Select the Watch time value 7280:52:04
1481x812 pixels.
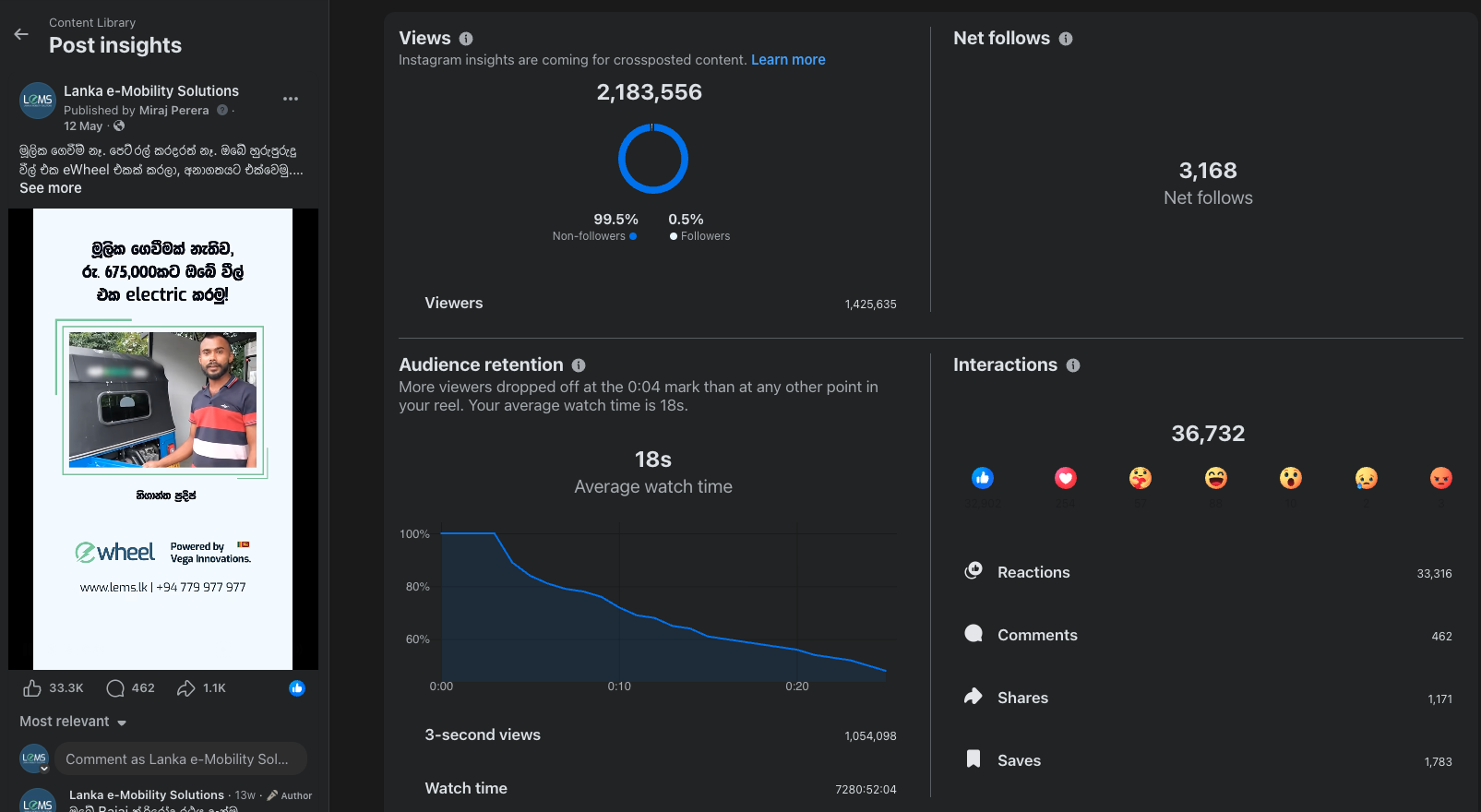pos(866,790)
